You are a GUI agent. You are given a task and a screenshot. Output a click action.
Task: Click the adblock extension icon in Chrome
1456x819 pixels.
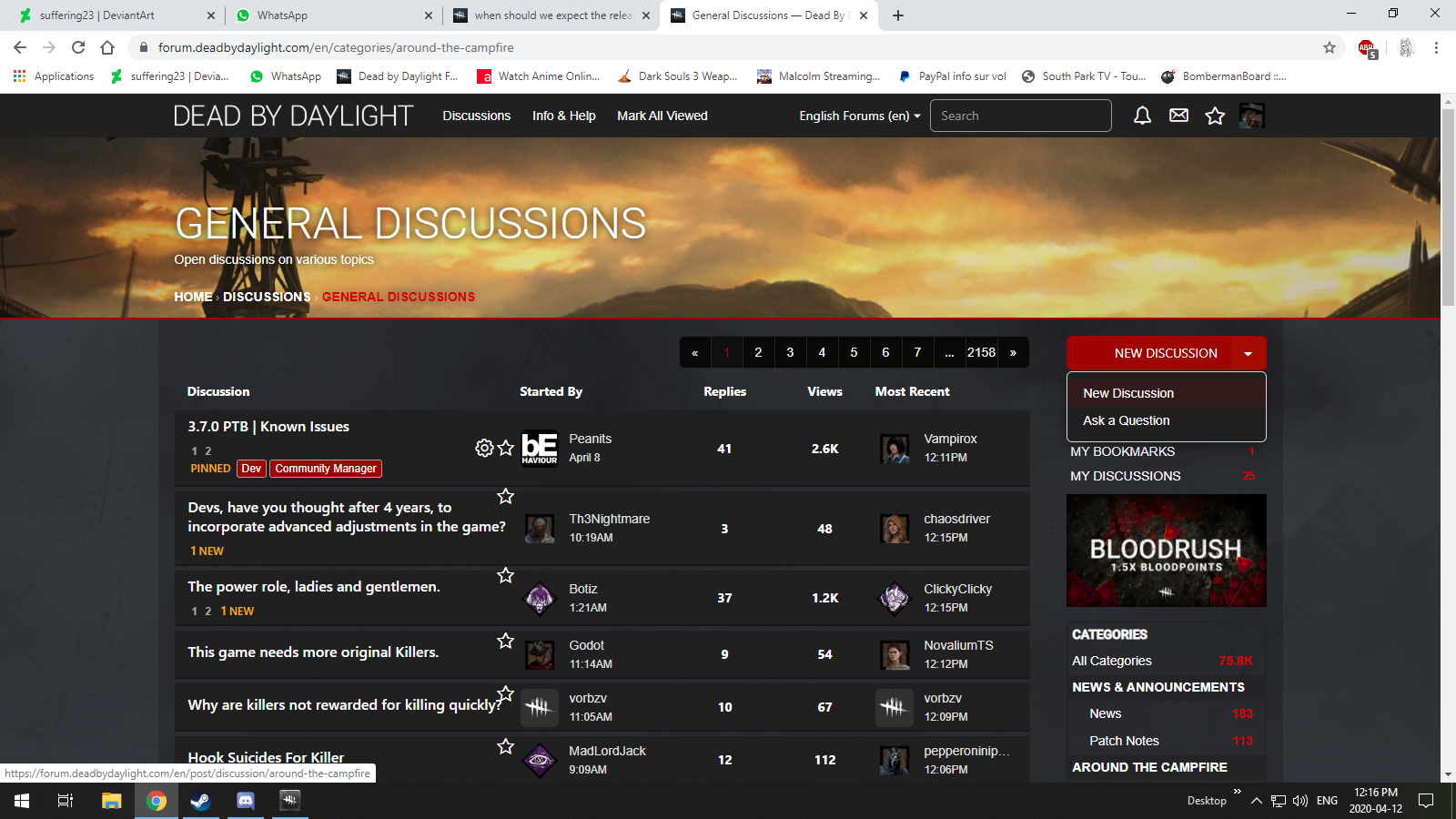[x=1367, y=48]
